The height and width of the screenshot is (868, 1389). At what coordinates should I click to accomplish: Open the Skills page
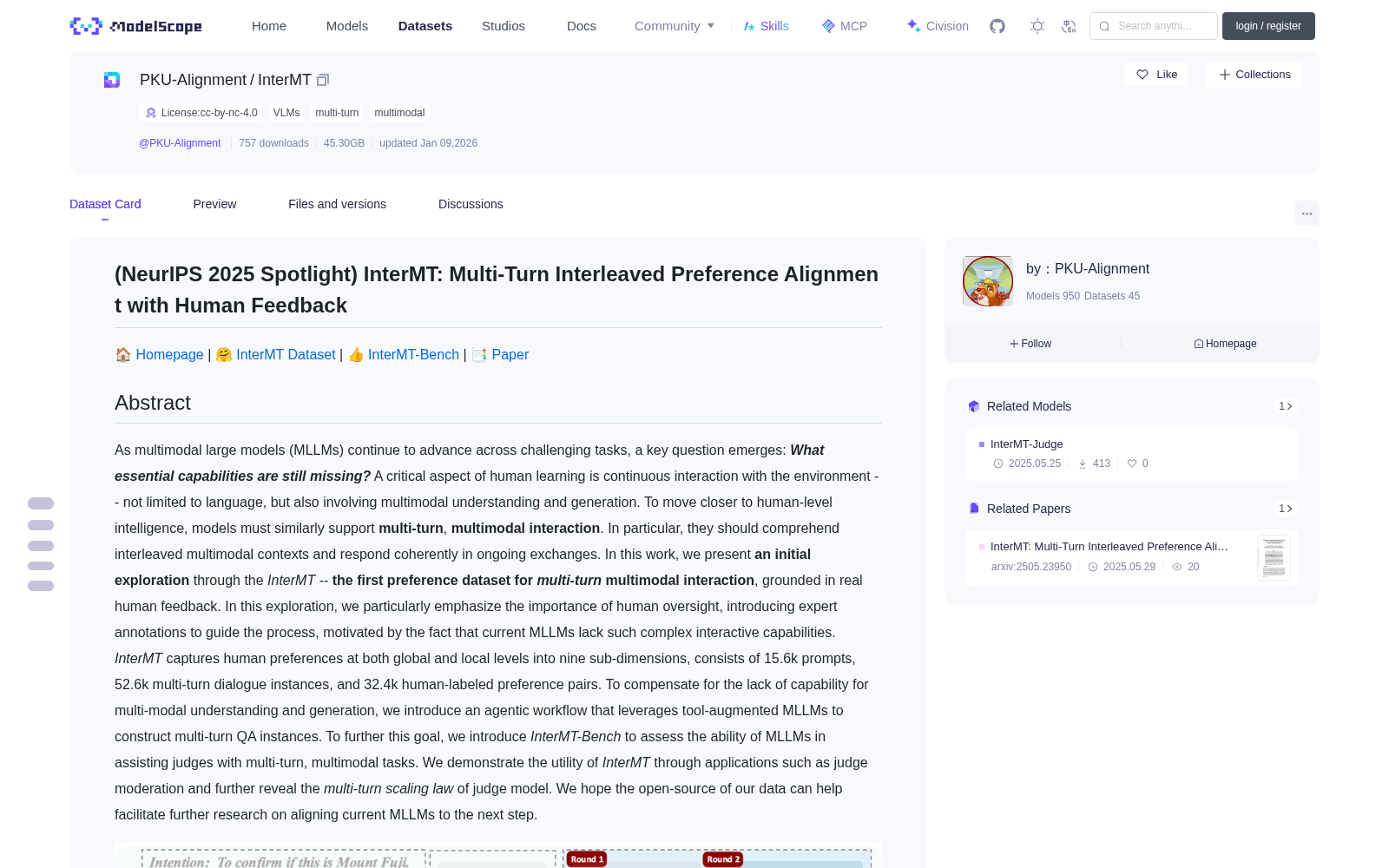(x=766, y=26)
